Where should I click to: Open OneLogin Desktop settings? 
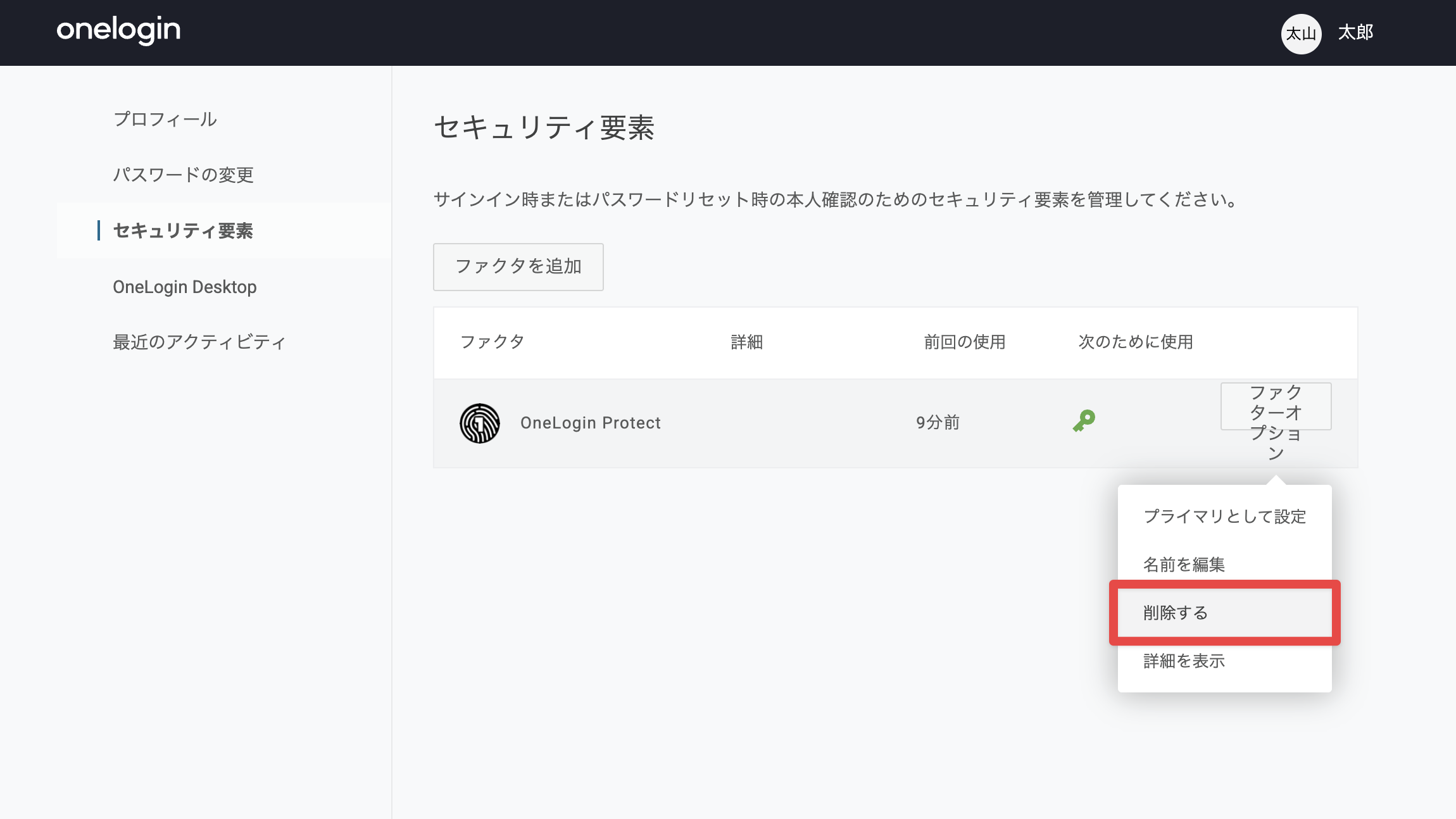pyautogui.click(x=185, y=287)
